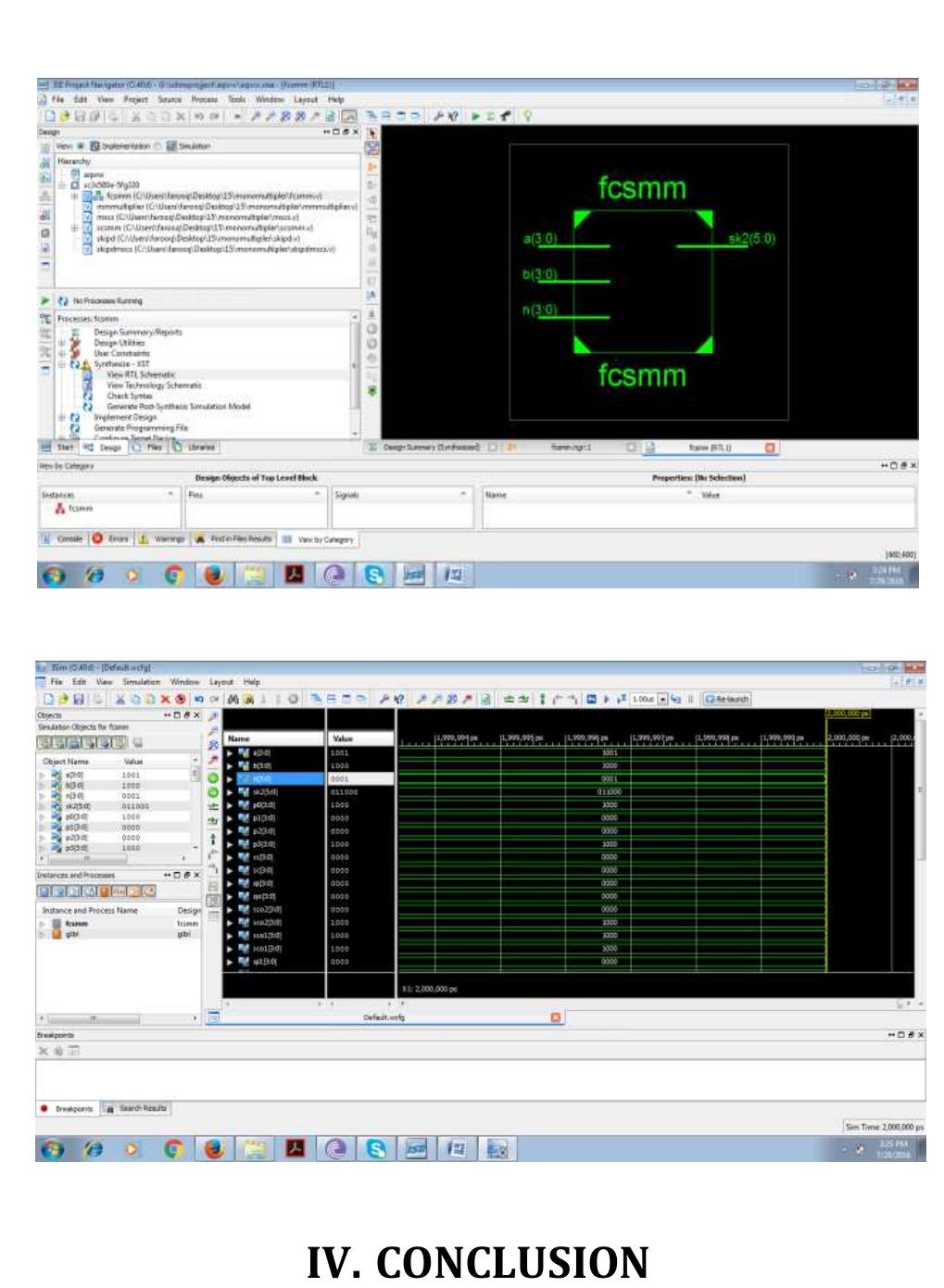Switch to Breakpoints tab in ISim
The width and height of the screenshot is (944, 1288).
click(x=68, y=1108)
